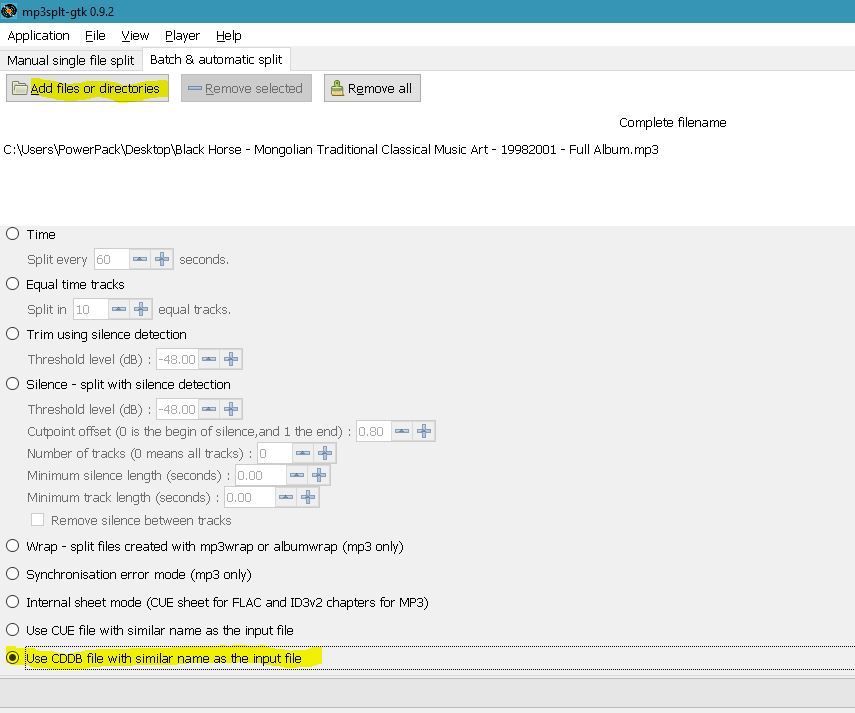The width and height of the screenshot is (855, 713).
Task: Decrease the Minimum track length value
Action: click(x=286, y=498)
